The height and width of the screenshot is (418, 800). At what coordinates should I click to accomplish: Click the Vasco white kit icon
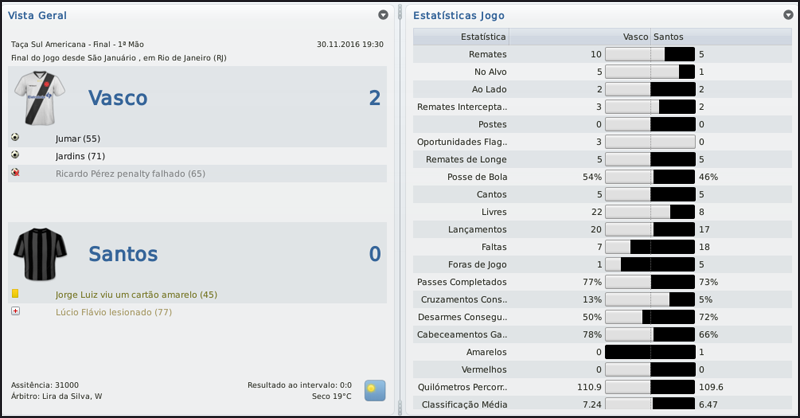38,98
